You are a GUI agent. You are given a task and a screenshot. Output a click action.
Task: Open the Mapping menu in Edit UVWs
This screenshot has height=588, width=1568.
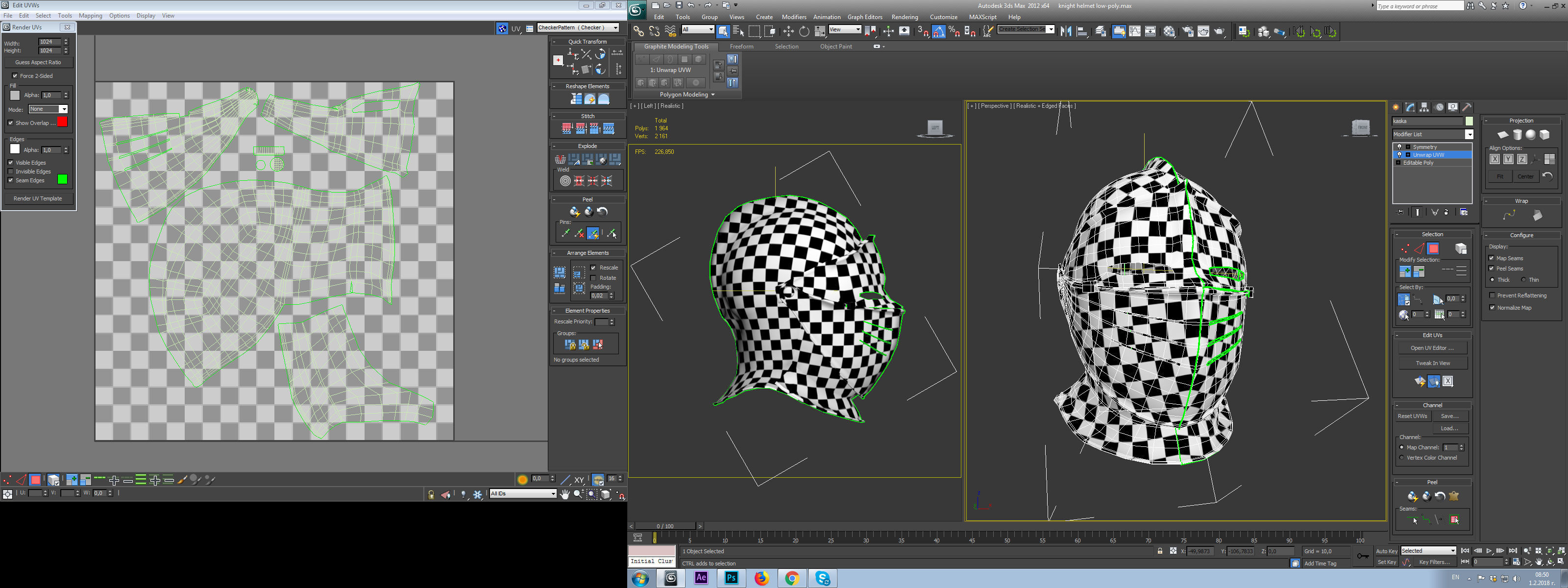(90, 16)
